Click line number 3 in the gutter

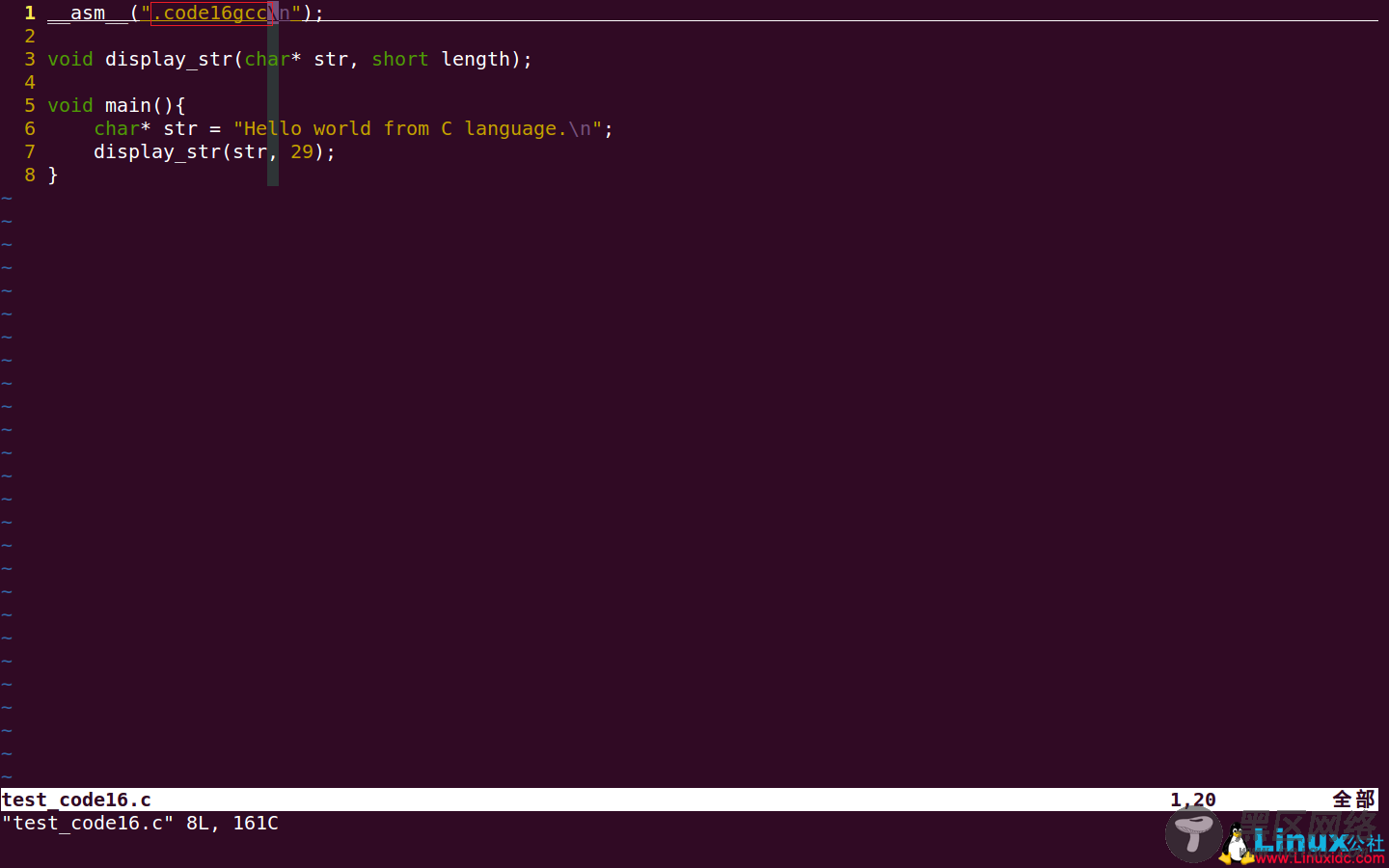30,60
